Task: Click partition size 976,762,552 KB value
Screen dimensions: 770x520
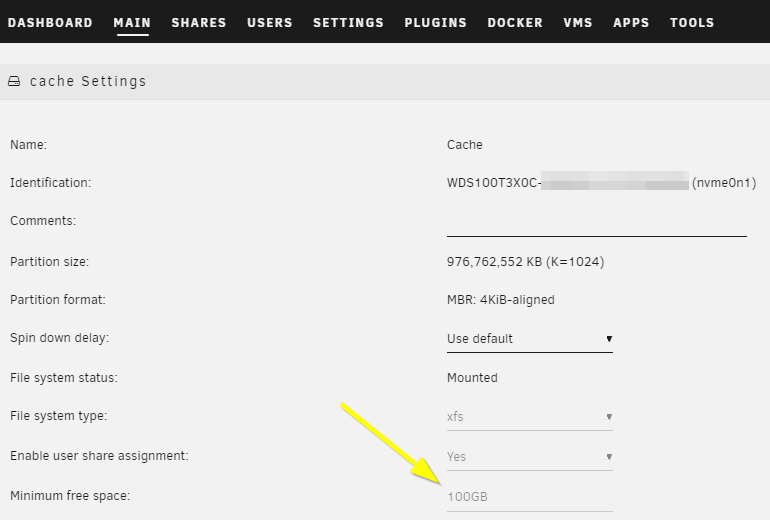Action: [525, 262]
